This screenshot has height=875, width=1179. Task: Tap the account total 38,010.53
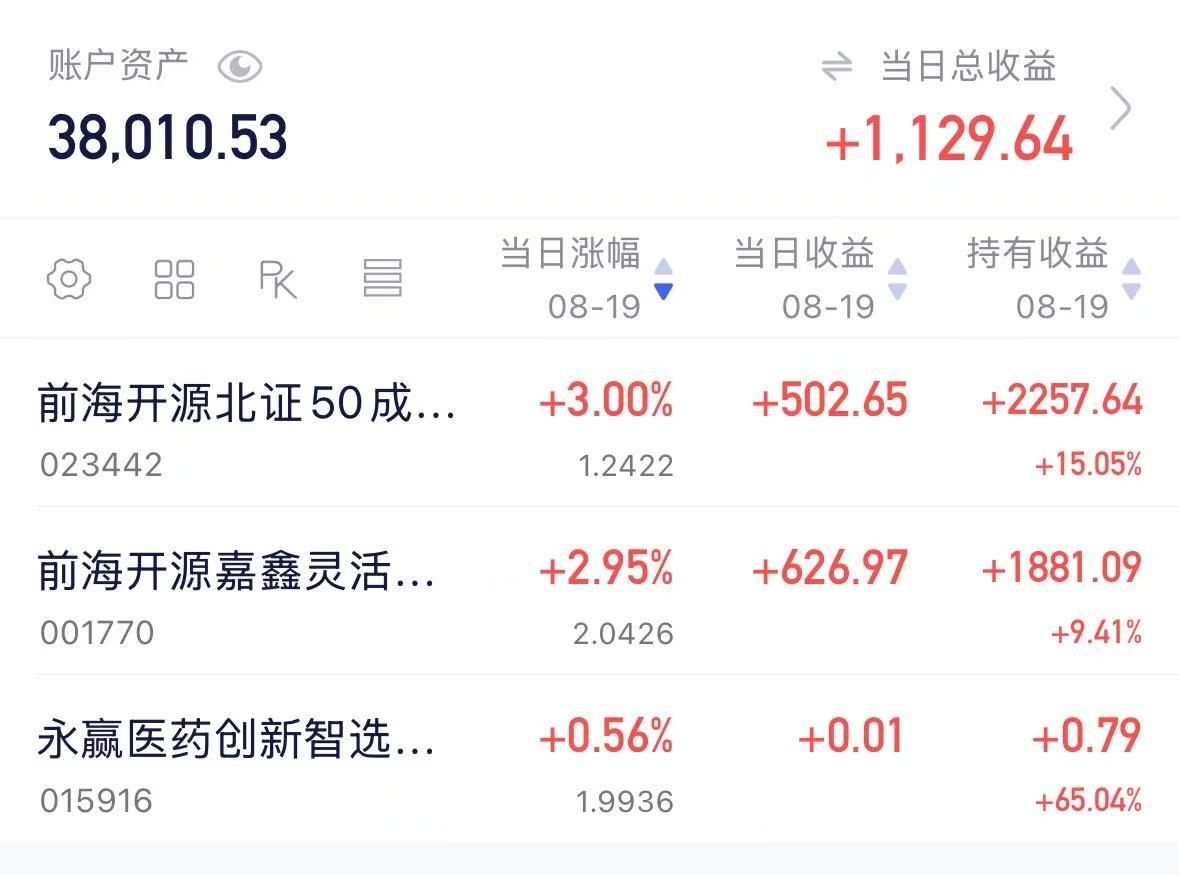click(x=168, y=138)
